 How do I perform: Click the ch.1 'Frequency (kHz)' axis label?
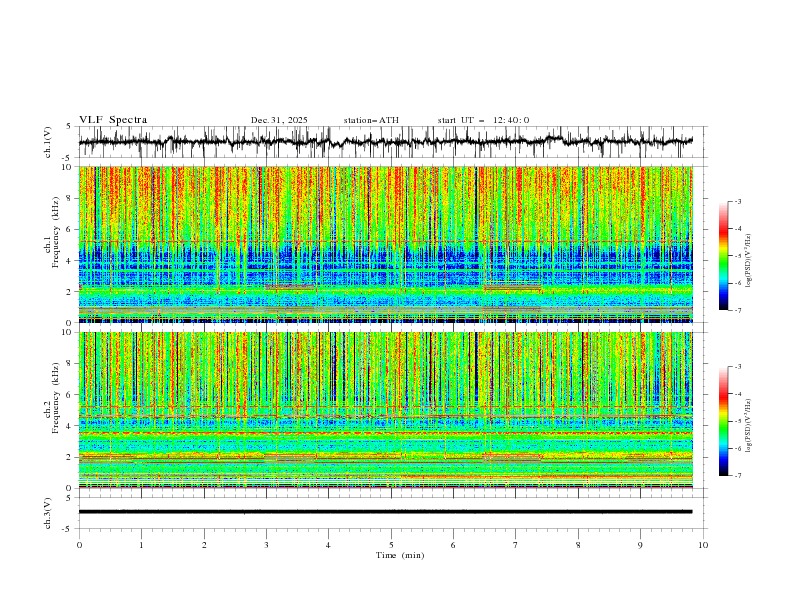(x=56, y=230)
